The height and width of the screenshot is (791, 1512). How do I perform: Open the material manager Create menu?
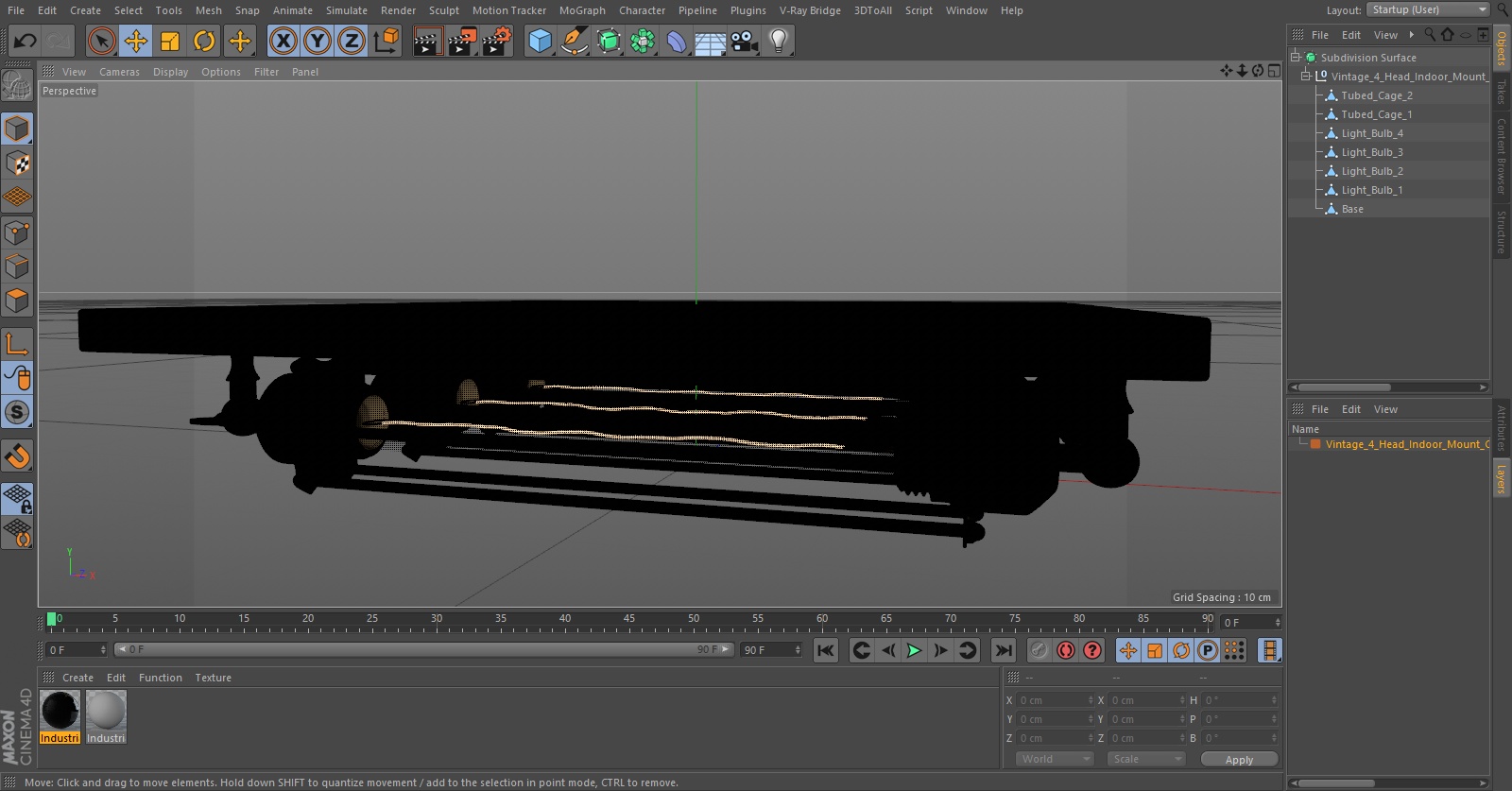click(x=77, y=678)
